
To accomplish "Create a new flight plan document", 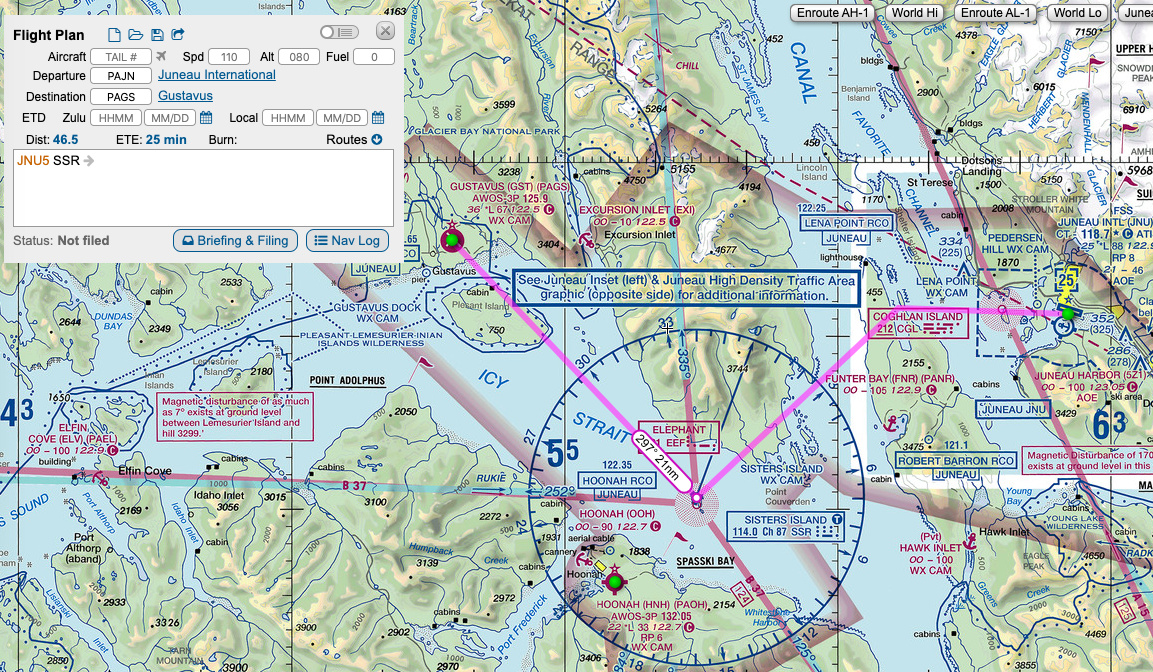I will [x=114, y=35].
